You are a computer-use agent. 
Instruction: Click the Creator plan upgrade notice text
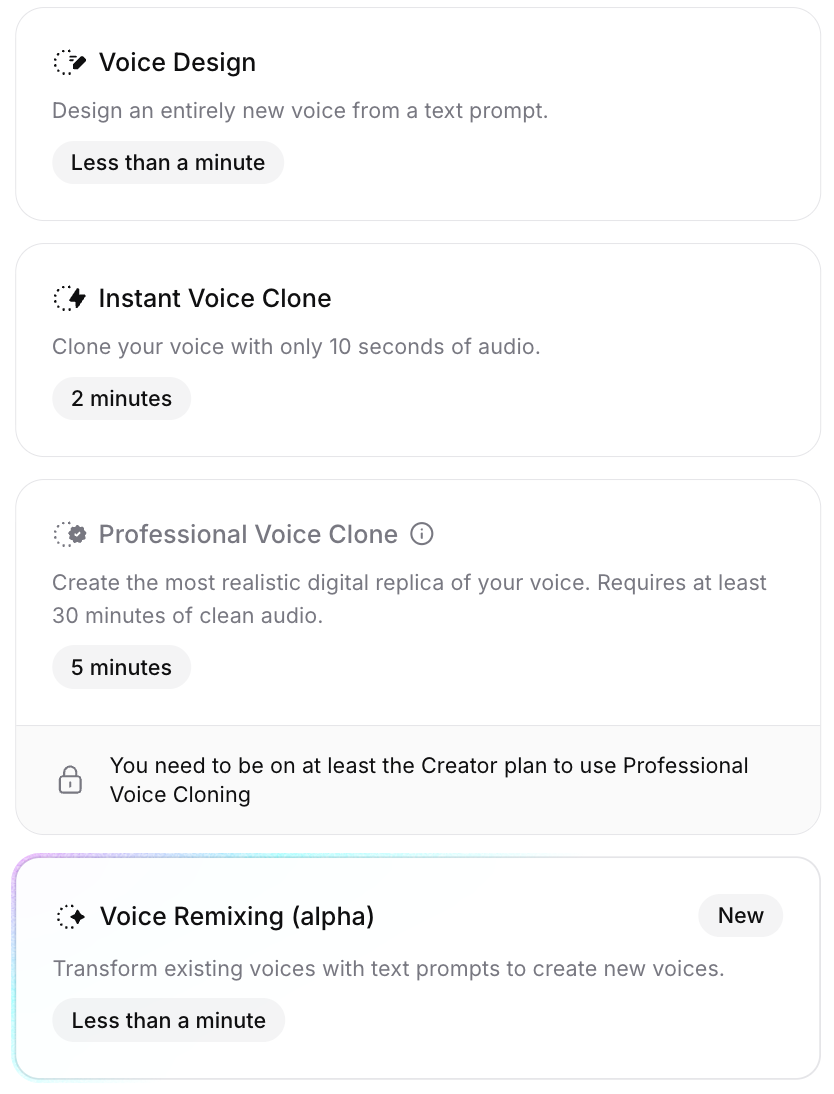coord(429,780)
